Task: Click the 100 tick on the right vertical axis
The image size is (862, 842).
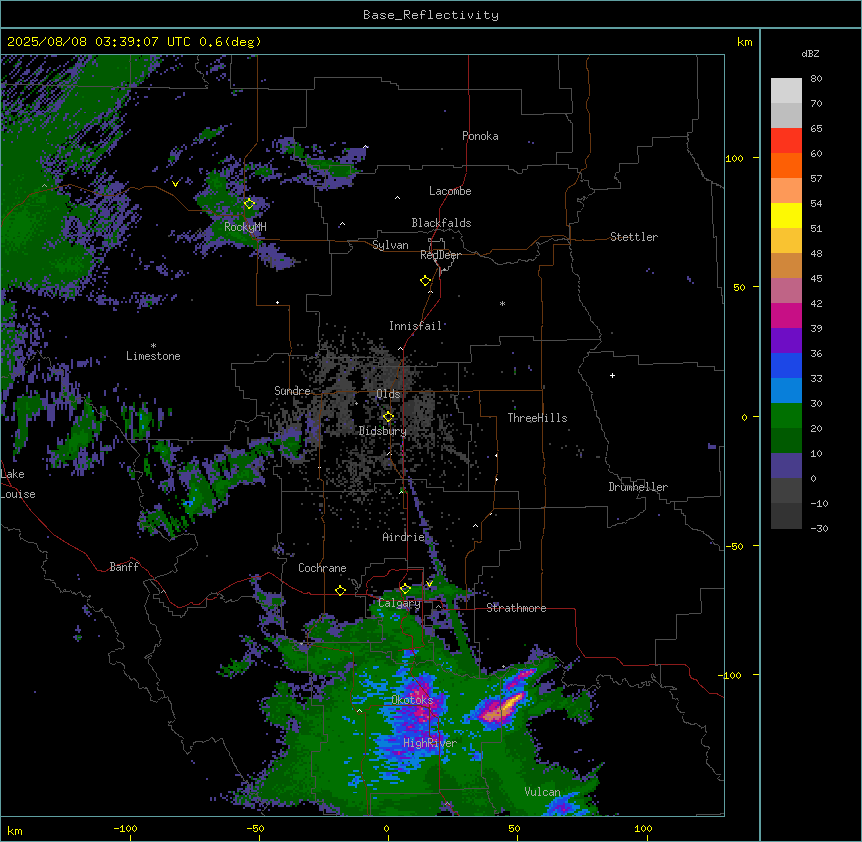Action: 734,158
